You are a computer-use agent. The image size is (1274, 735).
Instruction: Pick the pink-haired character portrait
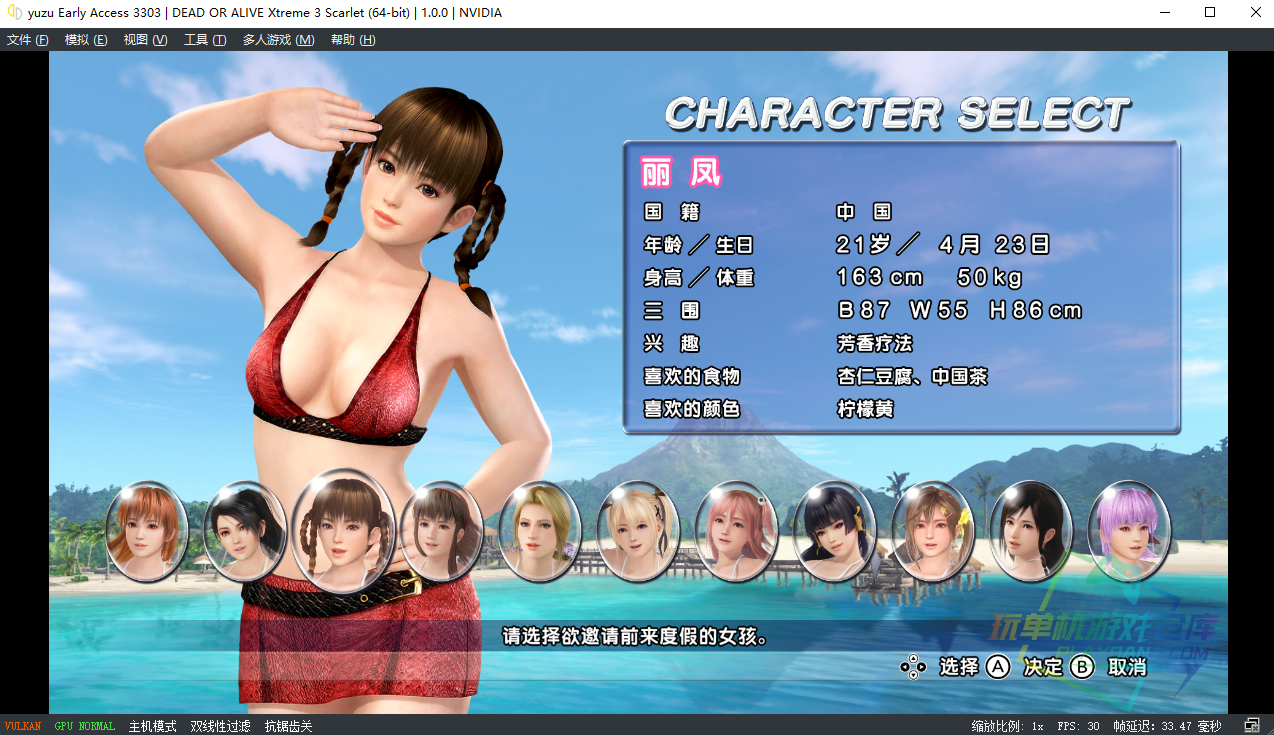tap(736, 531)
